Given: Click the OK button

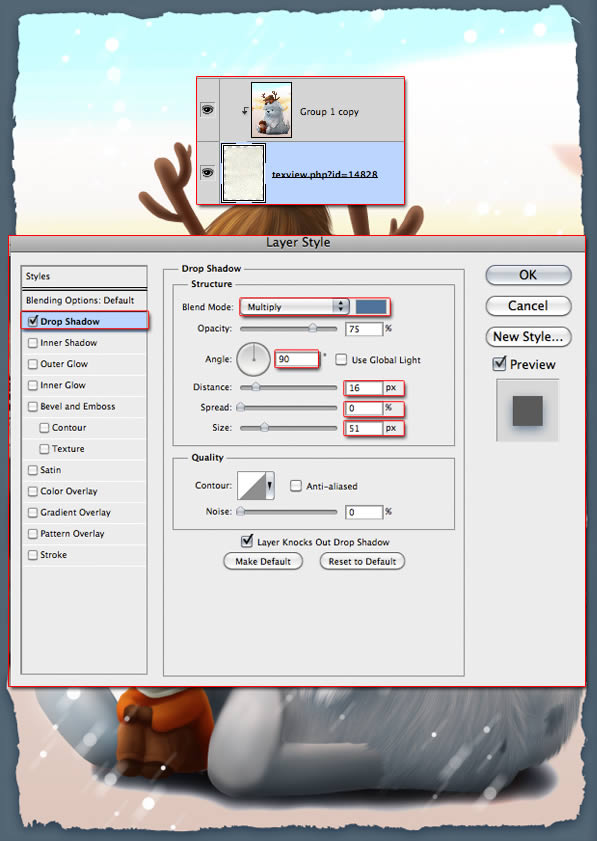Looking at the screenshot, I should [x=528, y=275].
